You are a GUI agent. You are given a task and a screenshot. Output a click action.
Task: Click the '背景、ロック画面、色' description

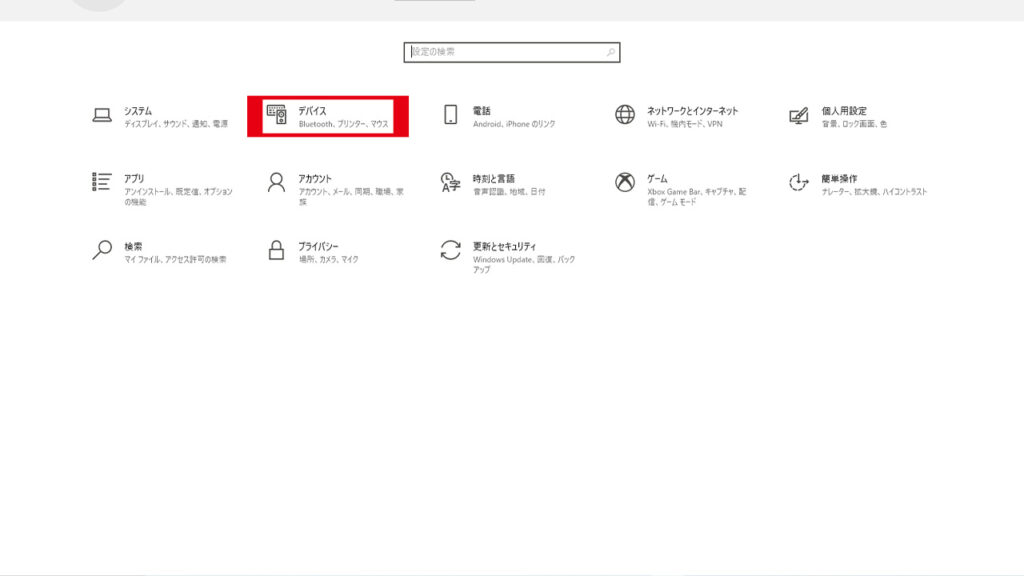click(x=854, y=124)
